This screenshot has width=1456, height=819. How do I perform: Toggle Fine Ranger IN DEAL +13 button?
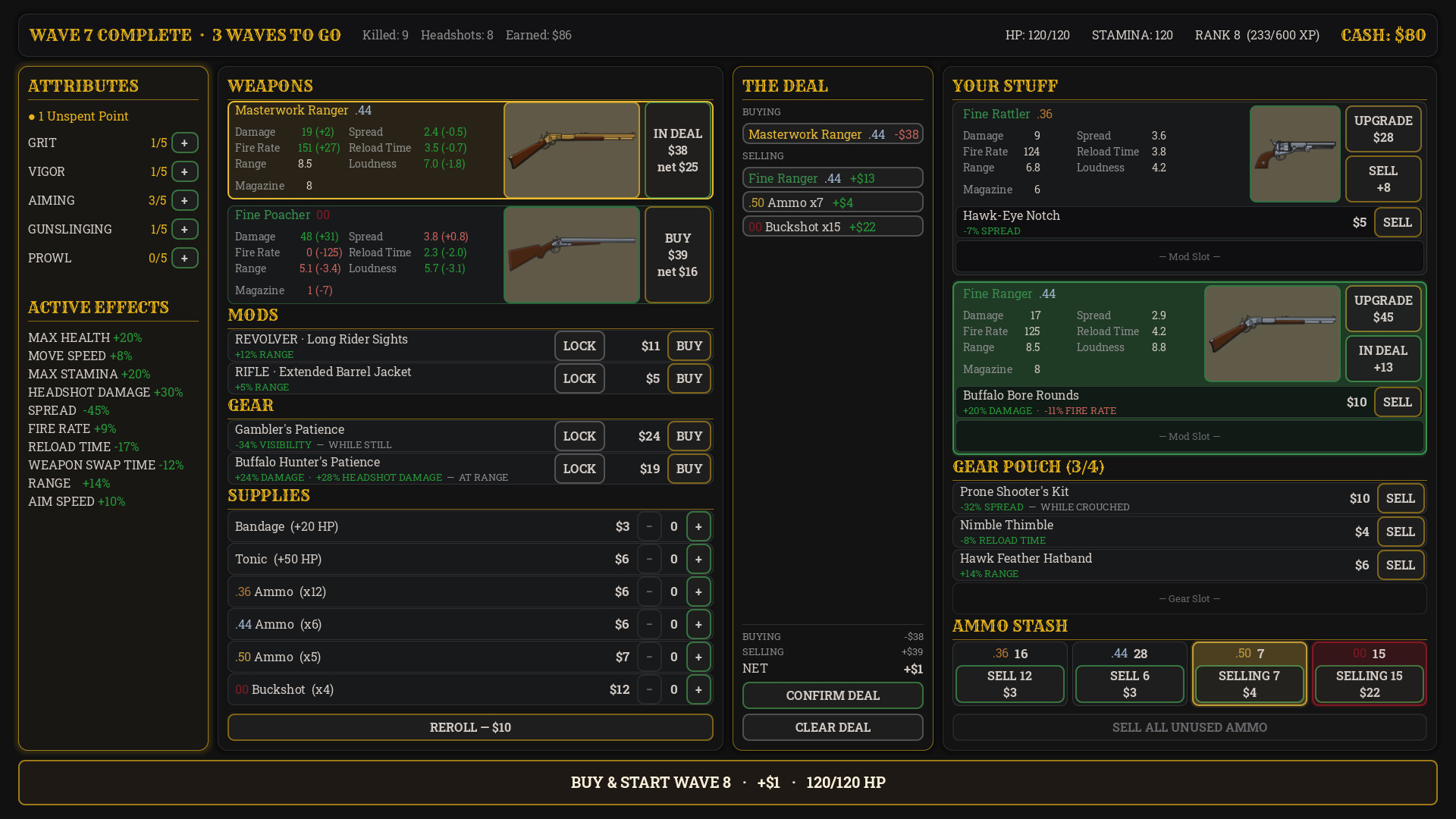coord(1383,359)
